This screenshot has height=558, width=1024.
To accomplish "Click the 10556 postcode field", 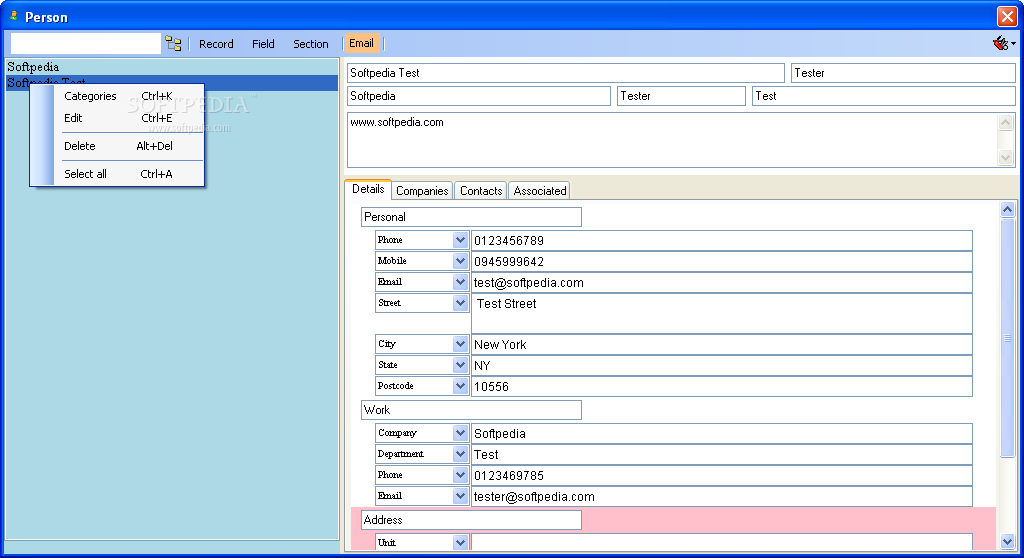I will tap(722, 386).
